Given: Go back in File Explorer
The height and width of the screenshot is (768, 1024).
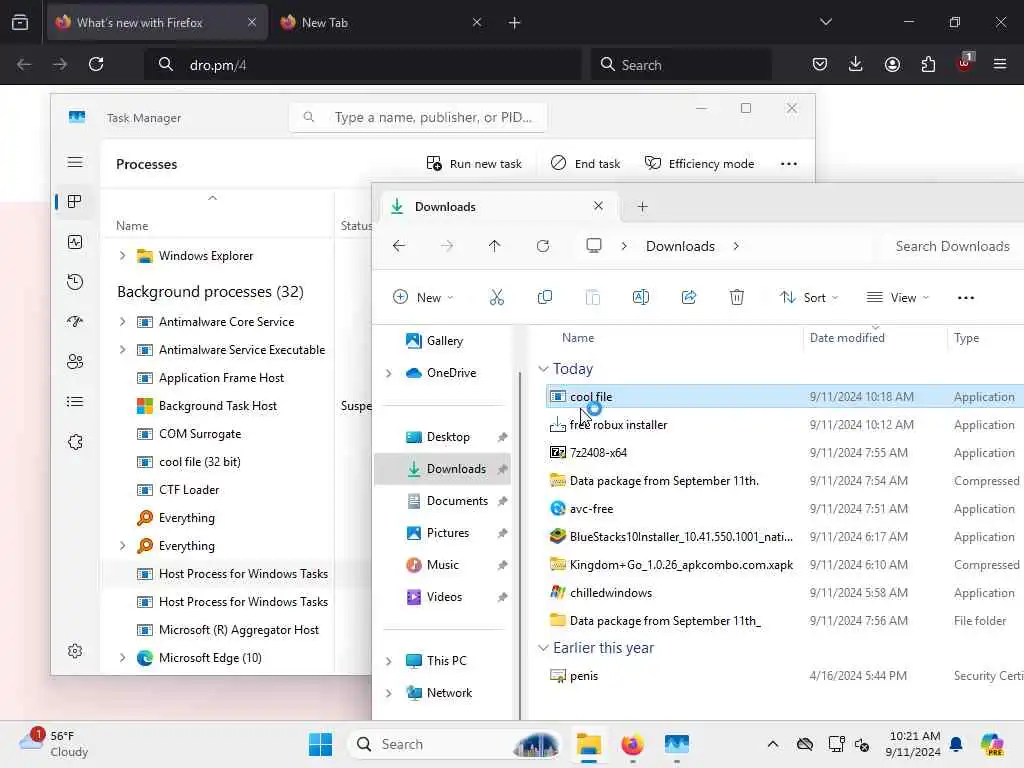Looking at the screenshot, I should coord(399,246).
